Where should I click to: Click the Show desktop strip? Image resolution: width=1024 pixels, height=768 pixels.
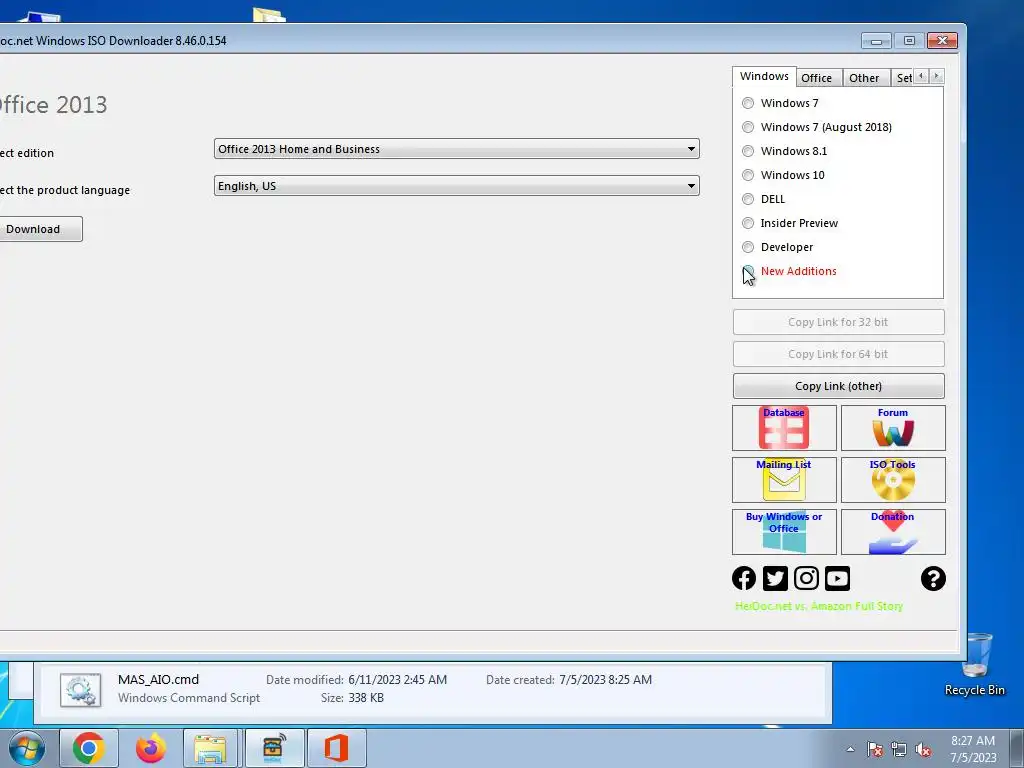tap(1017, 748)
